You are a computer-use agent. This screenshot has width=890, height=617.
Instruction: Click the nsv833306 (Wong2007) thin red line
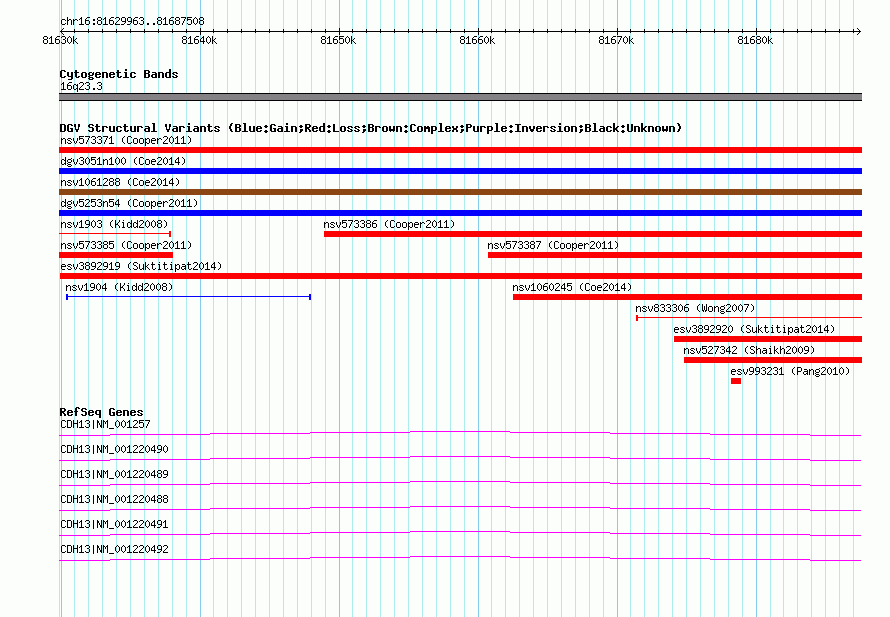[x=749, y=318]
